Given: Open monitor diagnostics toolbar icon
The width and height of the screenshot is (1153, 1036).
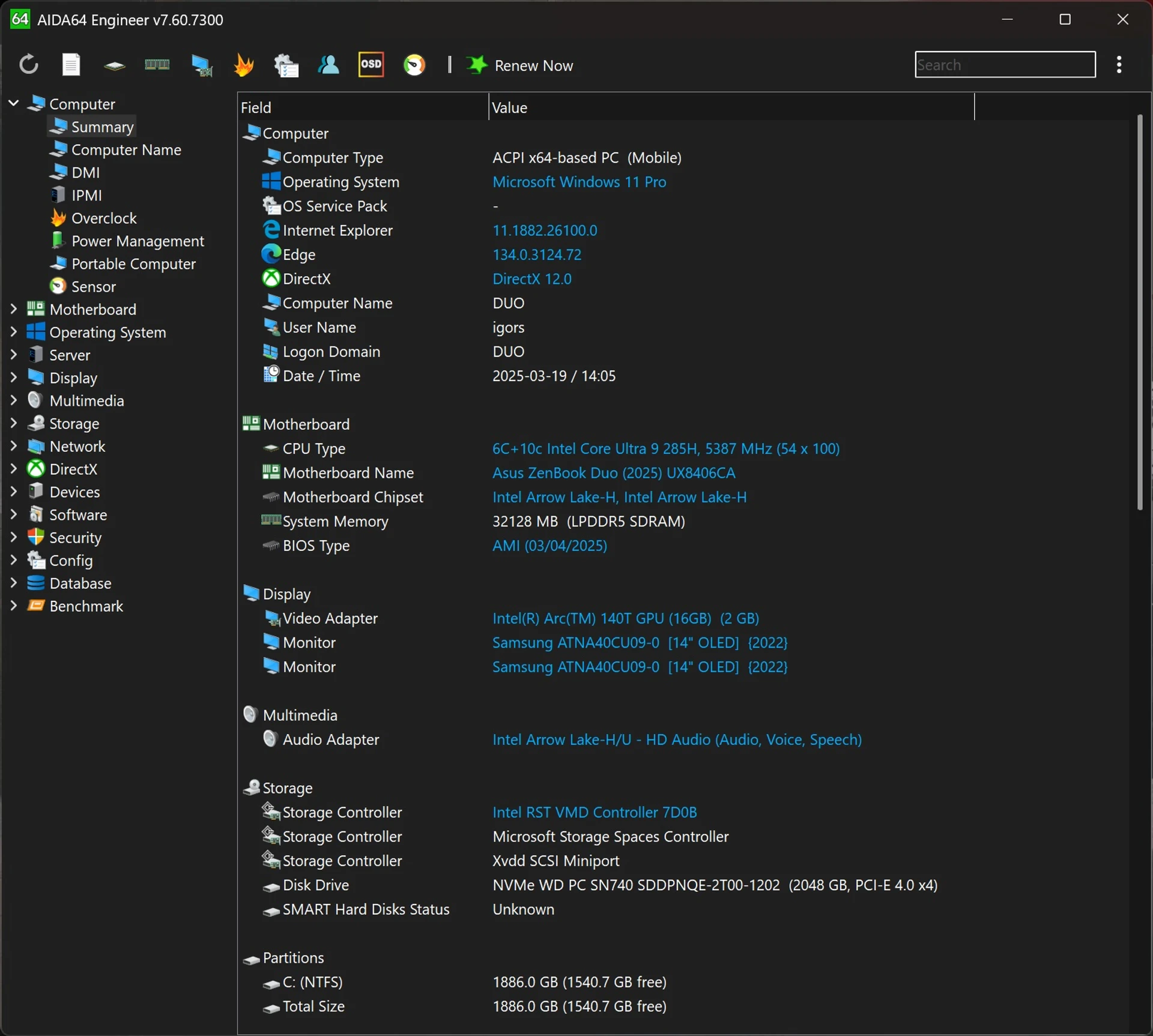Looking at the screenshot, I should point(201,65).
